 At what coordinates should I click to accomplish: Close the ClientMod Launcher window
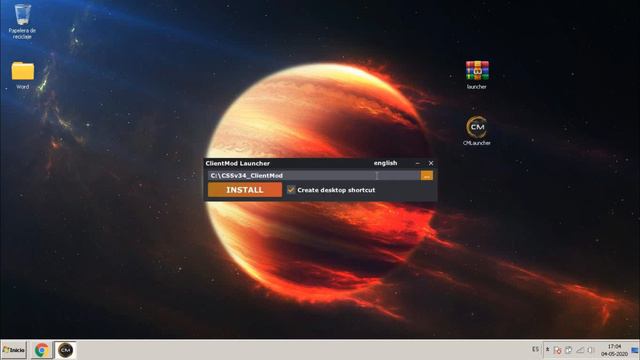tap(431, 163)
